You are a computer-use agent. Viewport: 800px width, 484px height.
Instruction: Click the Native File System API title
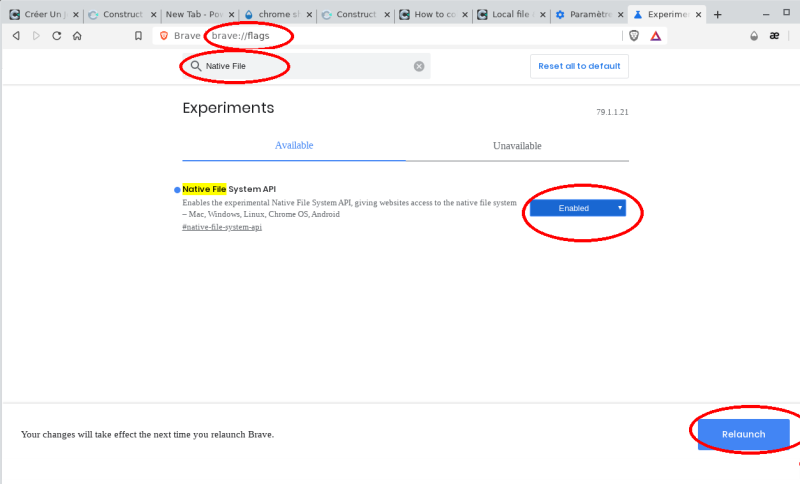coord(229,189)
